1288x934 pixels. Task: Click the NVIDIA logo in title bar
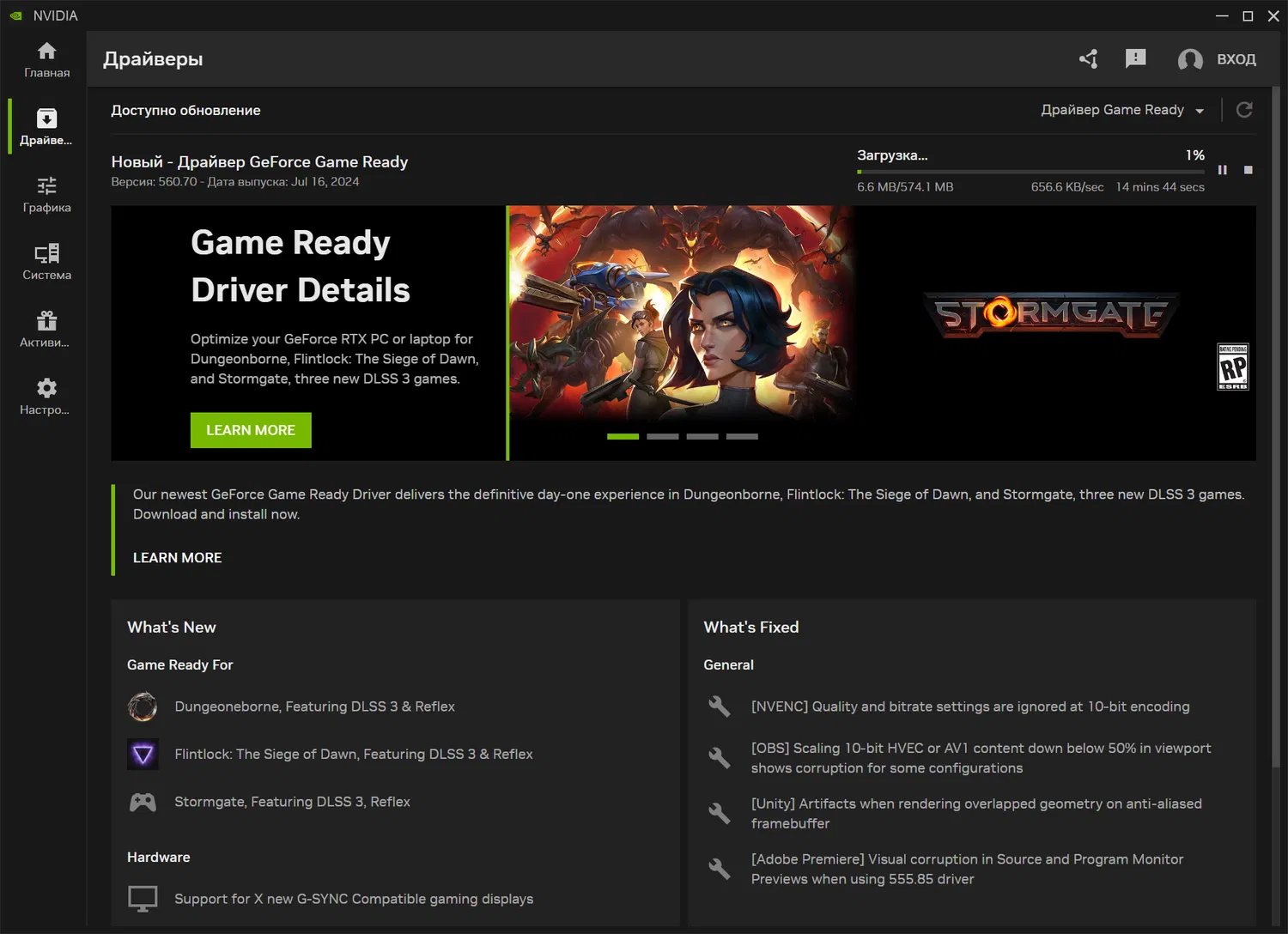(16, 15)
